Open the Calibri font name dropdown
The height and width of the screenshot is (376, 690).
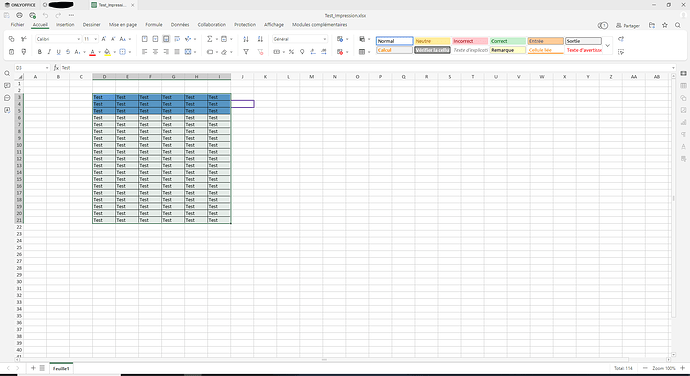pyautogui.click(x=58, y=39)
